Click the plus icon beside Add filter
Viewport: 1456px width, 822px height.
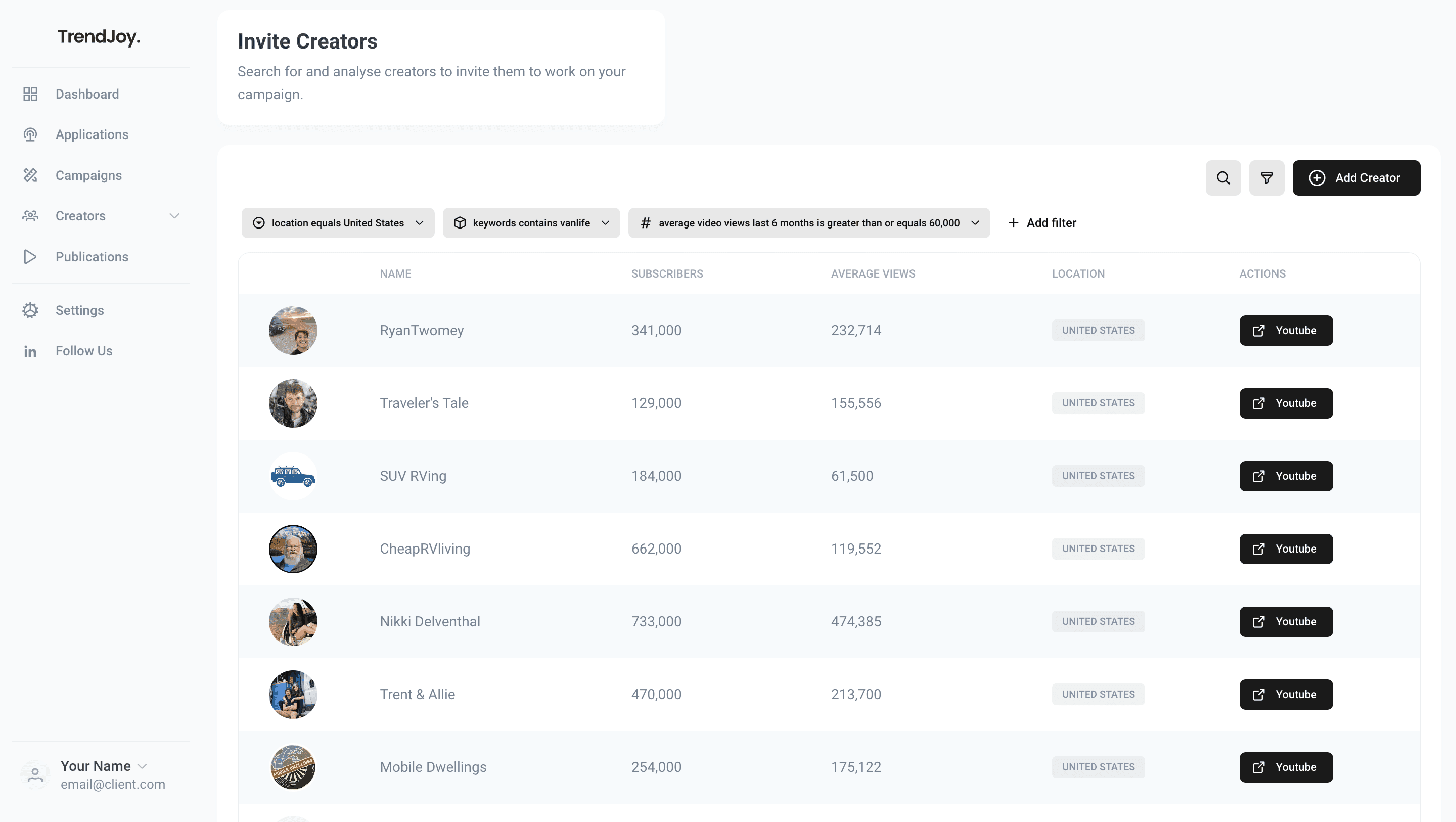(x=1014, y=223)
